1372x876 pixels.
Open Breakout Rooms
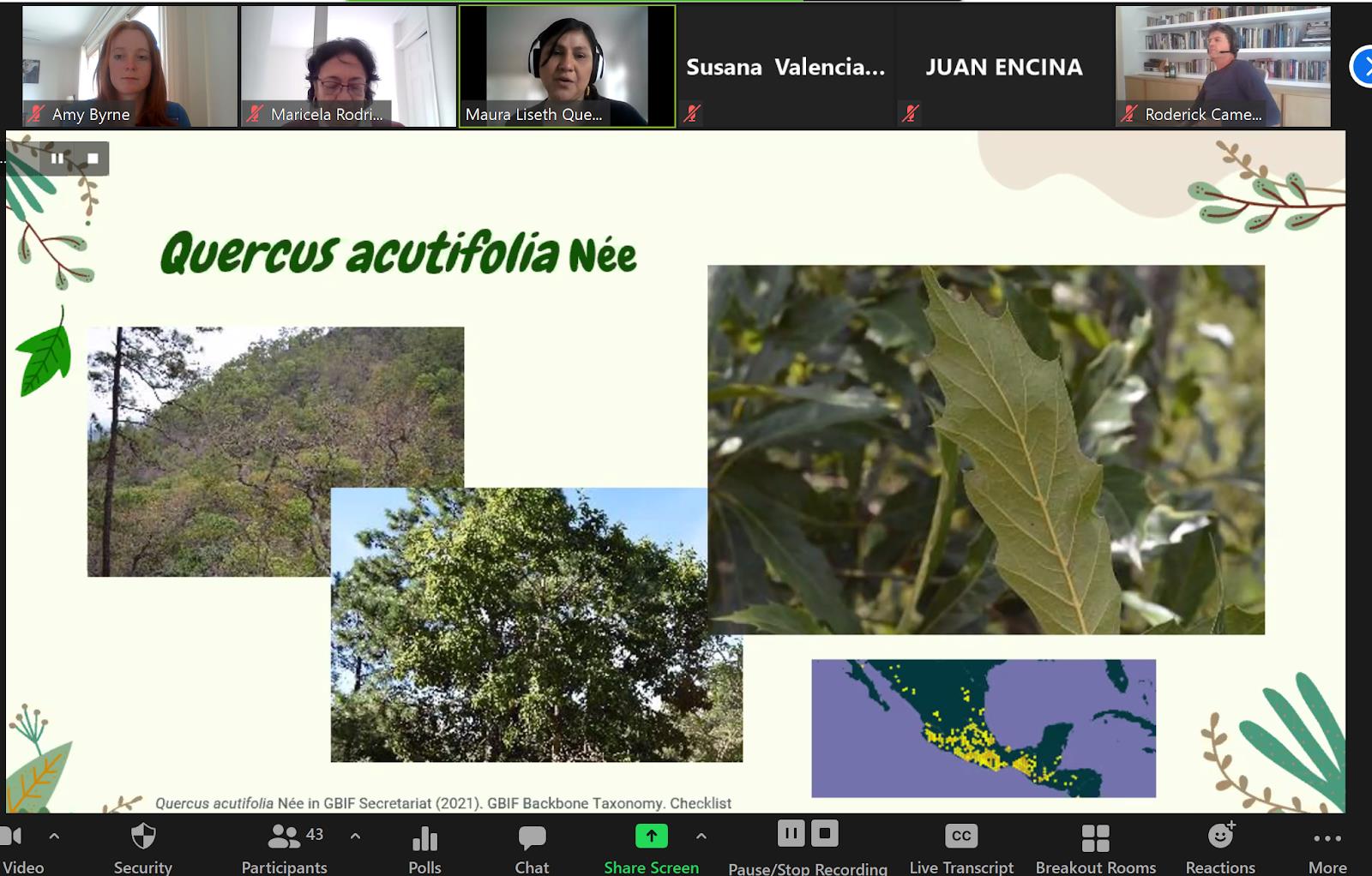point(1095,837)
